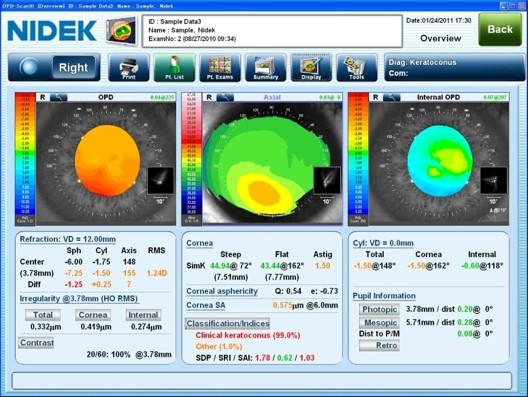
Task: Click the wrench icon on Axial map
Action: 225,97
